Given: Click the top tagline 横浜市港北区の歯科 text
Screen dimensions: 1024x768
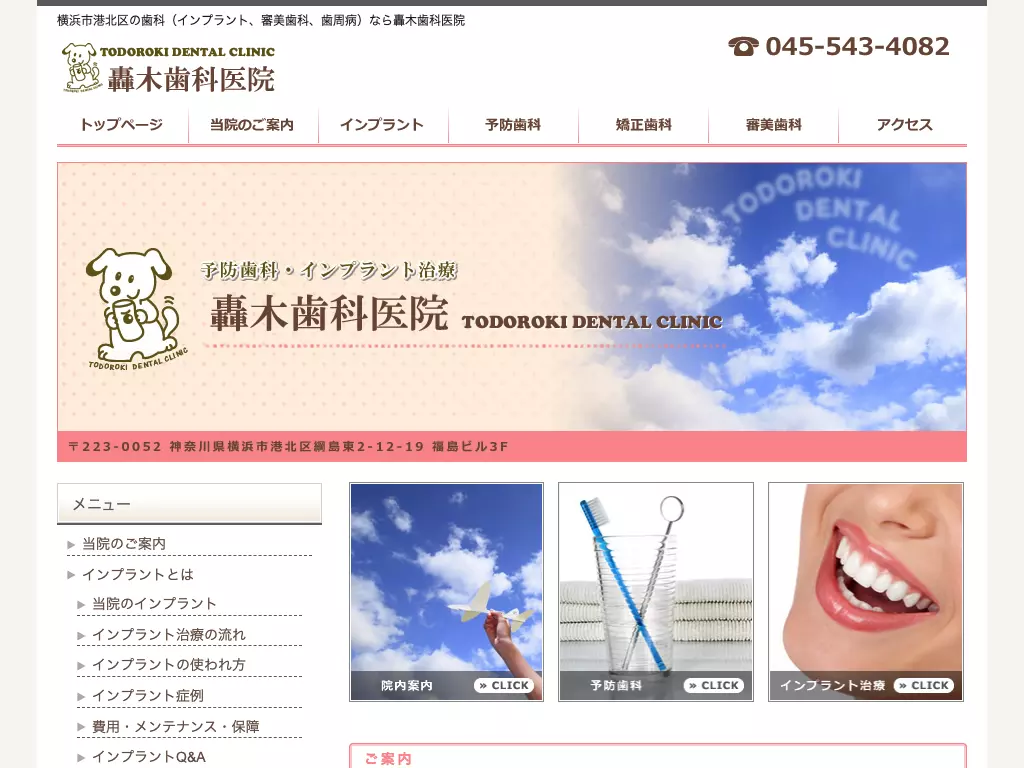Looking at the screenshot, I should pyautogui.click(x=261, y=20).
